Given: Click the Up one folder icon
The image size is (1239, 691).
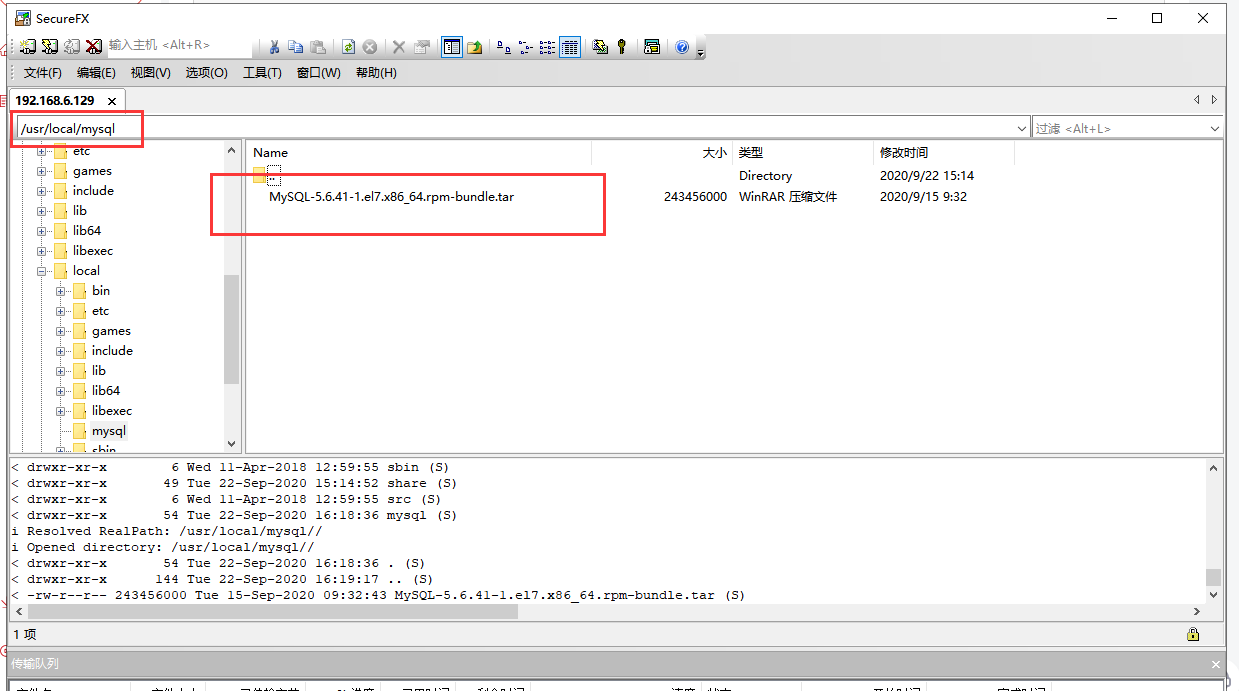Looking at the screenshot, I should [475, 46].
